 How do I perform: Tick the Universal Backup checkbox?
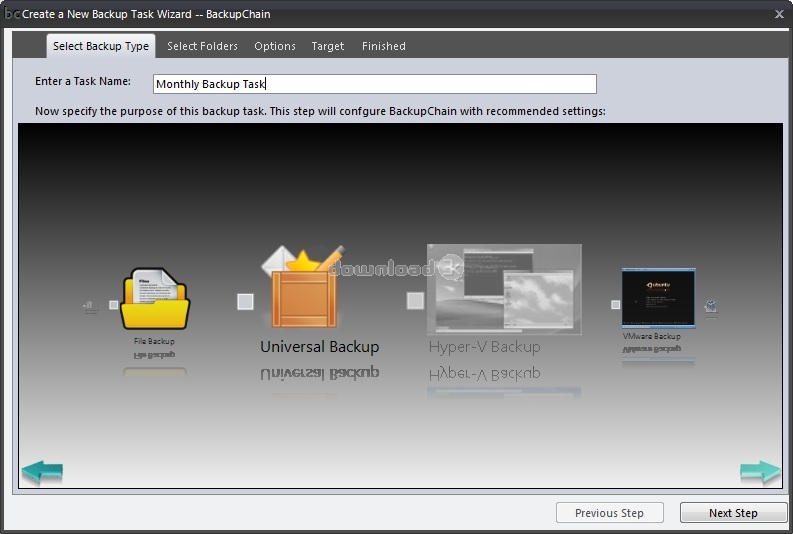[245, 301]
